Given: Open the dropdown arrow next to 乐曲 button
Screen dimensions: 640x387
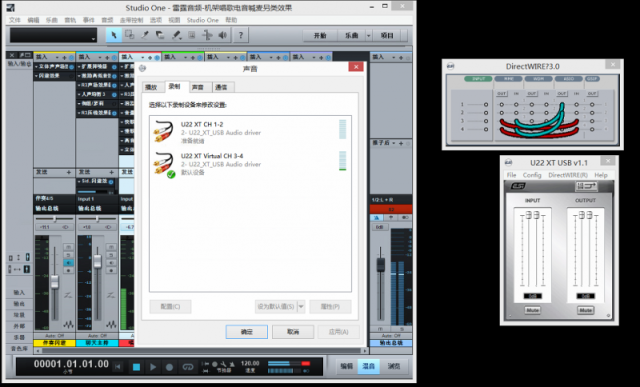Looking at the screenshot, I should [x=369, y=36].
